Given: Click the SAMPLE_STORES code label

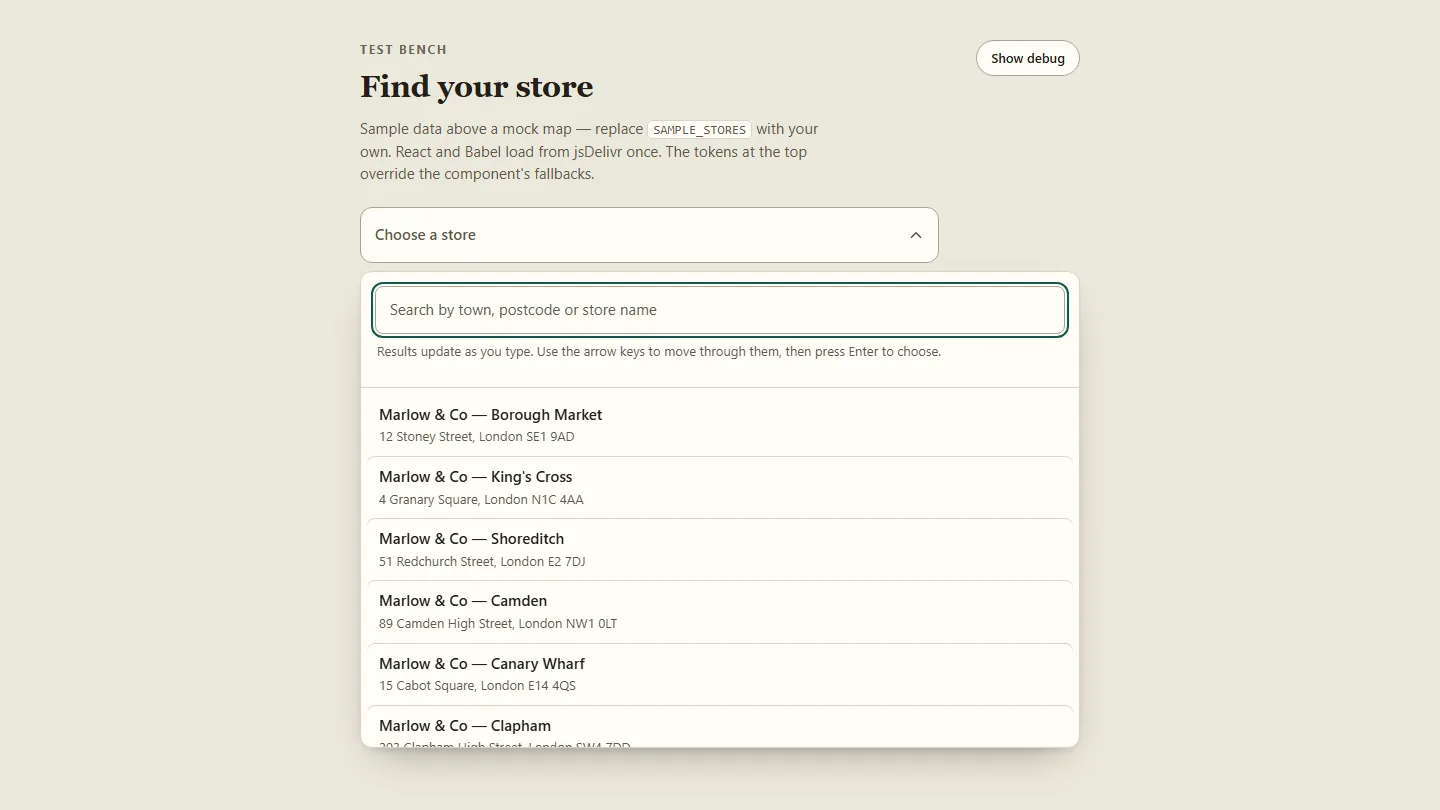Looking at the screenshot, I should coord(699,130).
